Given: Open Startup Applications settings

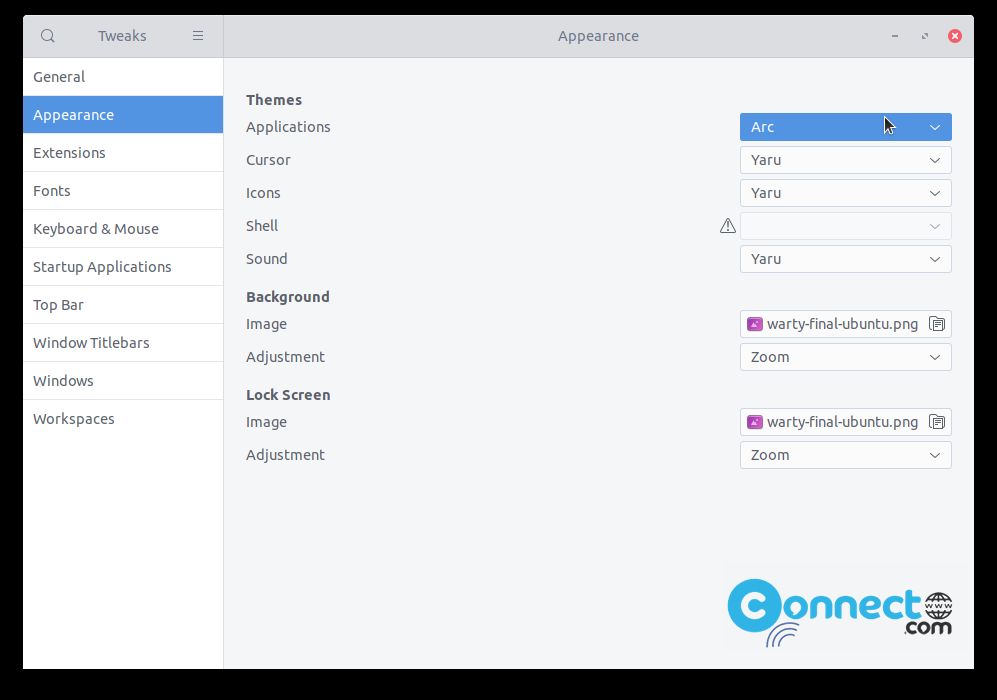Looking at the screenshot, I should tap(122, 267).
